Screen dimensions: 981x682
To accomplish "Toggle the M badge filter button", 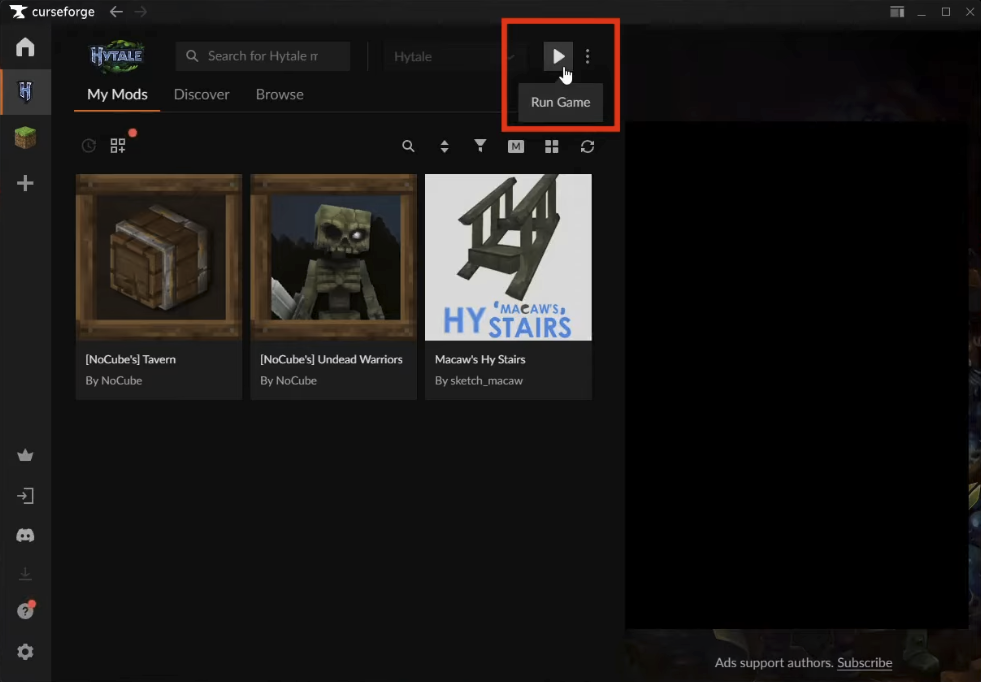I will point(516,147).
